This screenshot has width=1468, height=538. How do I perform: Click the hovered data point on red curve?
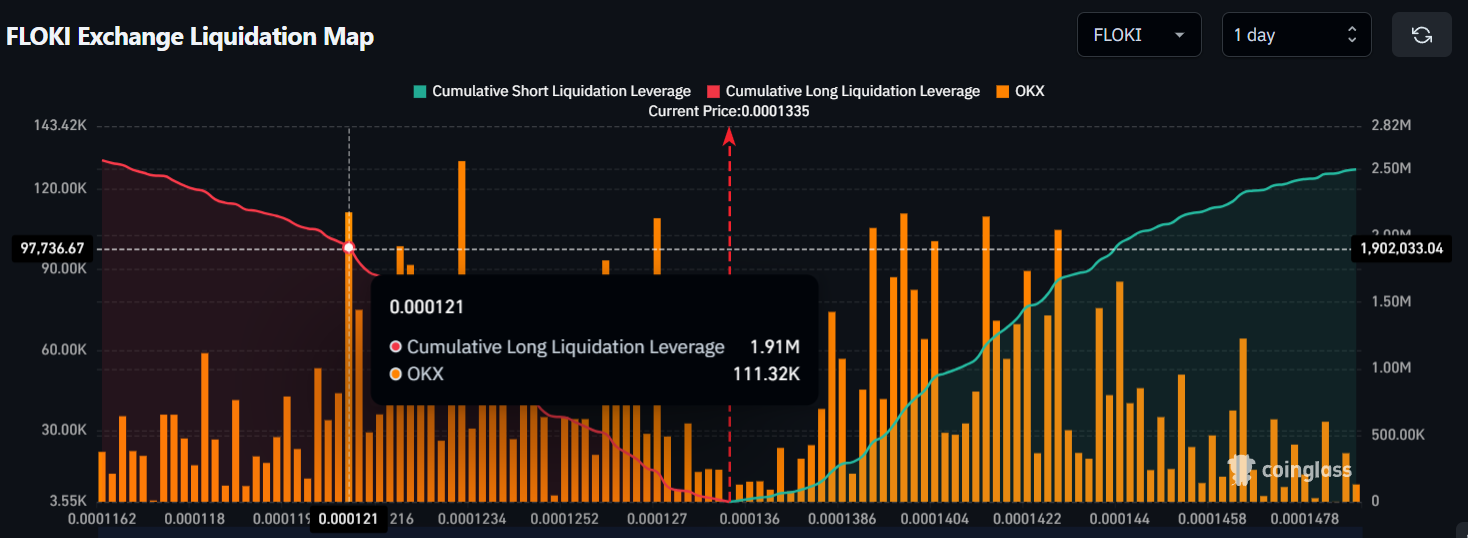[x=349, y=247]
